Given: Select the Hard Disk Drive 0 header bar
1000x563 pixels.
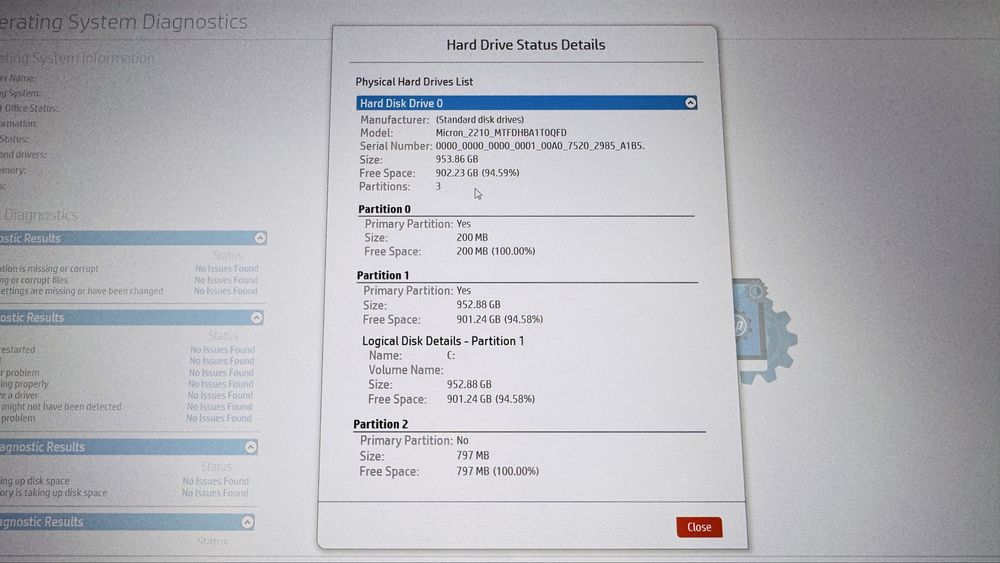Looking at the screenshot, I should [x=526, y=103].
